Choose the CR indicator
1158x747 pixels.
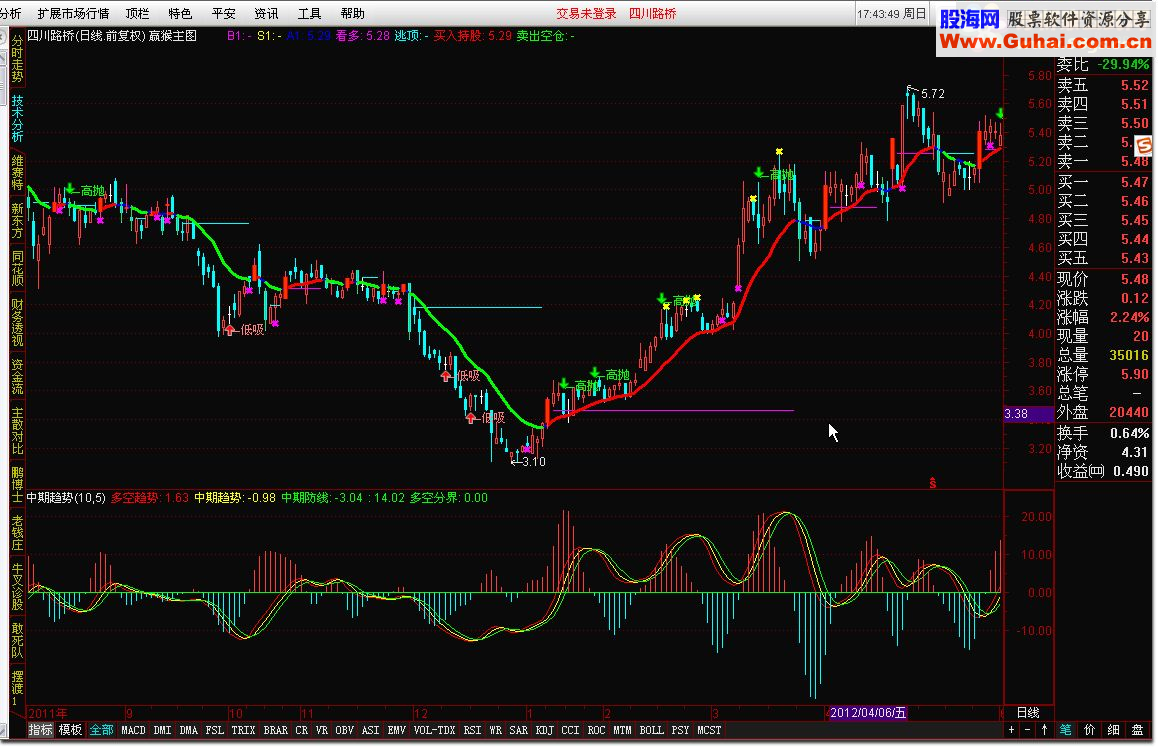pos(301,731)
